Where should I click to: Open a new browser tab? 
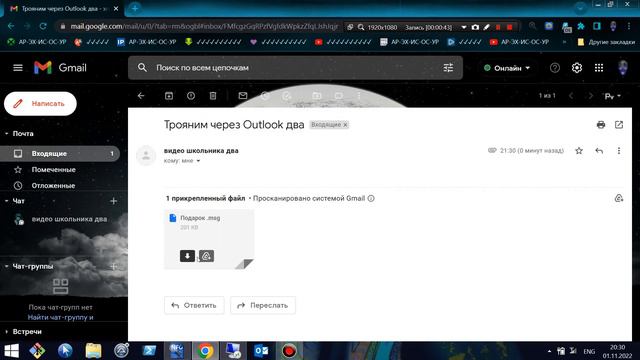click(135, 8)
